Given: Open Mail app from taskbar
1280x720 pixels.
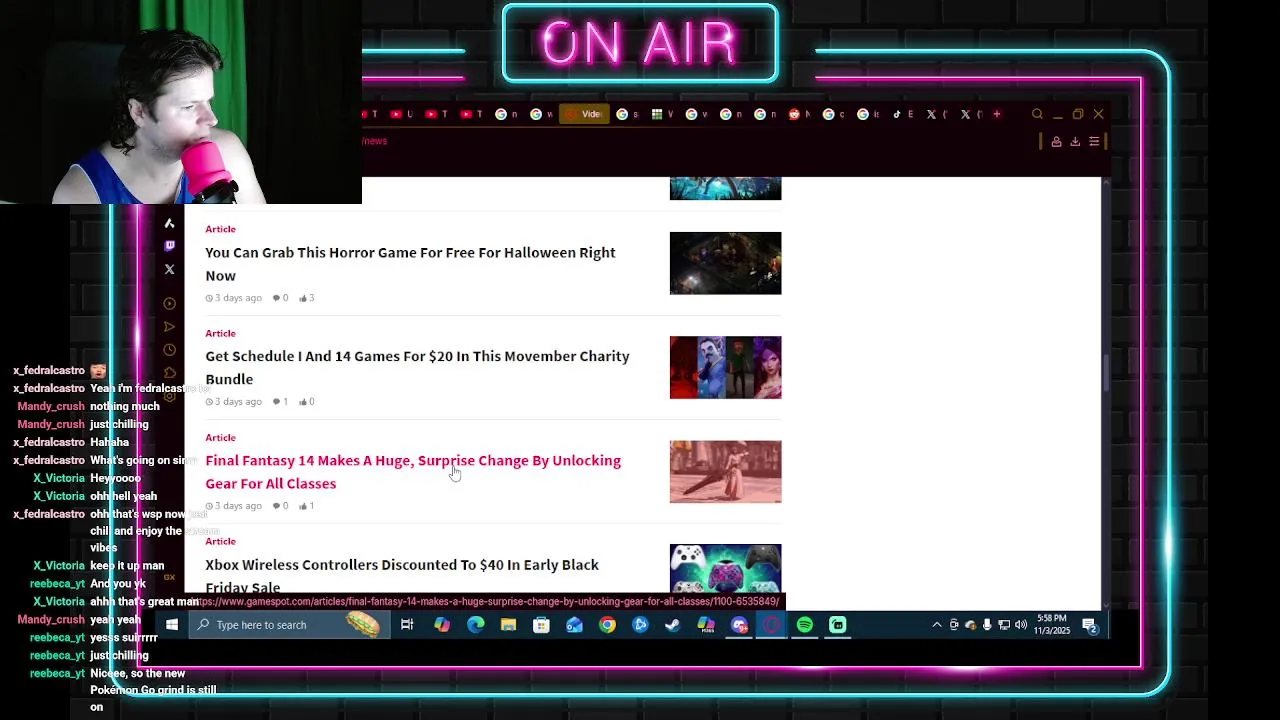Looking at the screenshot, I should pyautogui.click(x=574, y=625).
